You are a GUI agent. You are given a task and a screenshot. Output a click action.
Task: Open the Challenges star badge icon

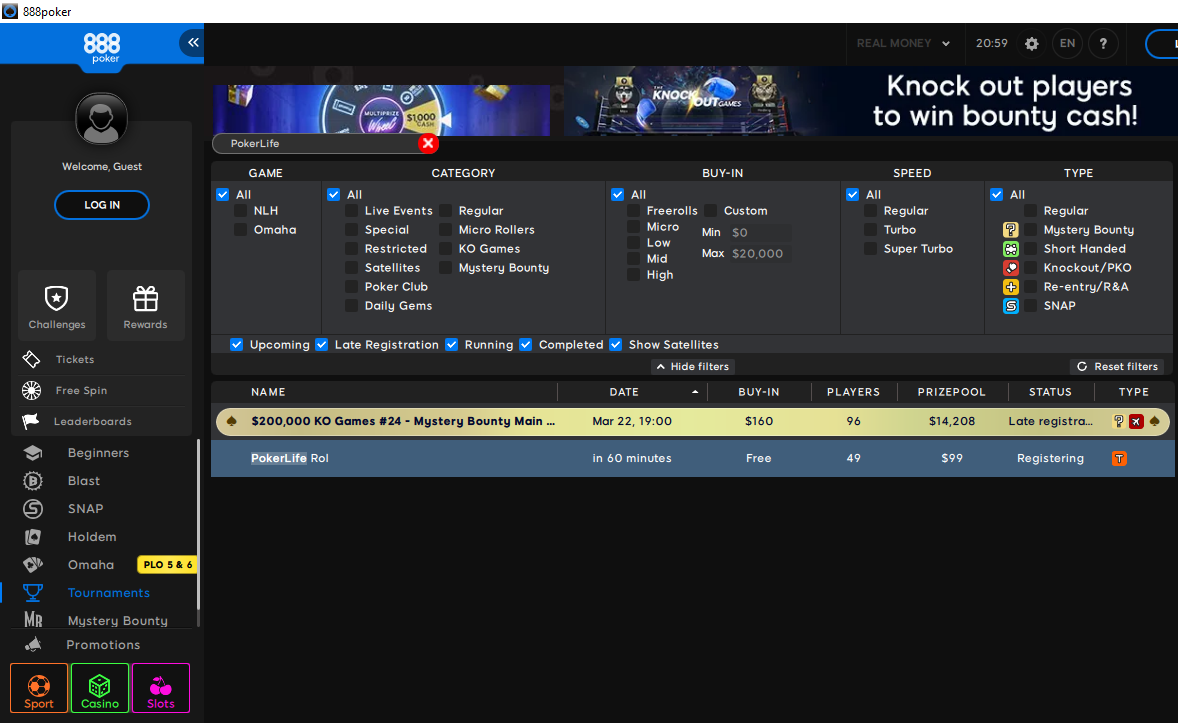pyautogui.click(x=57, y=299)
